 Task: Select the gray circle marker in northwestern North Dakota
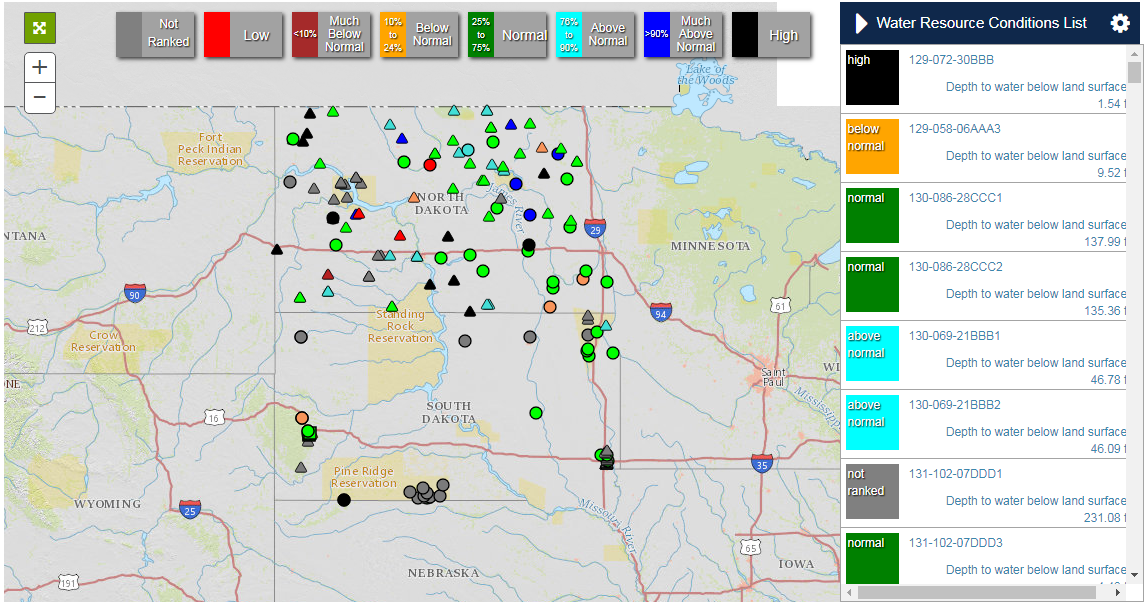(290, 182)
